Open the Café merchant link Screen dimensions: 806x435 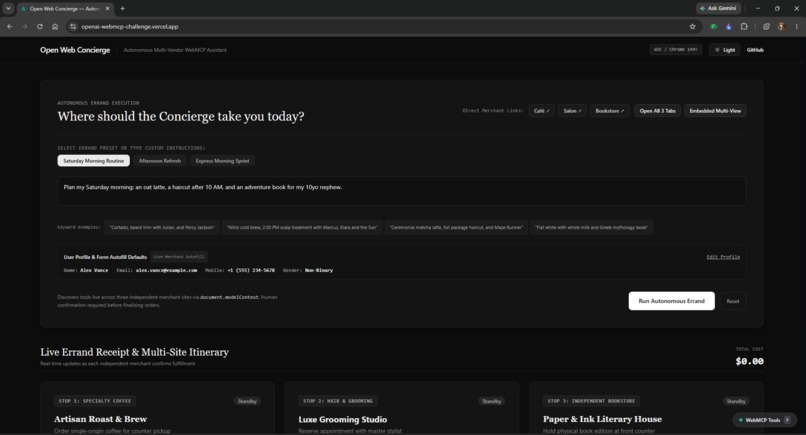click(x=541, y=111)
